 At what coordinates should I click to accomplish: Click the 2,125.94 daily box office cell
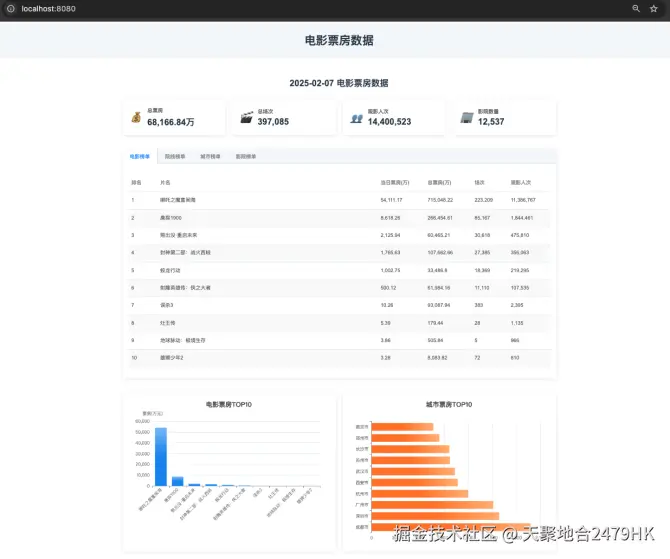pyautogui.click(x=390, y=235)
